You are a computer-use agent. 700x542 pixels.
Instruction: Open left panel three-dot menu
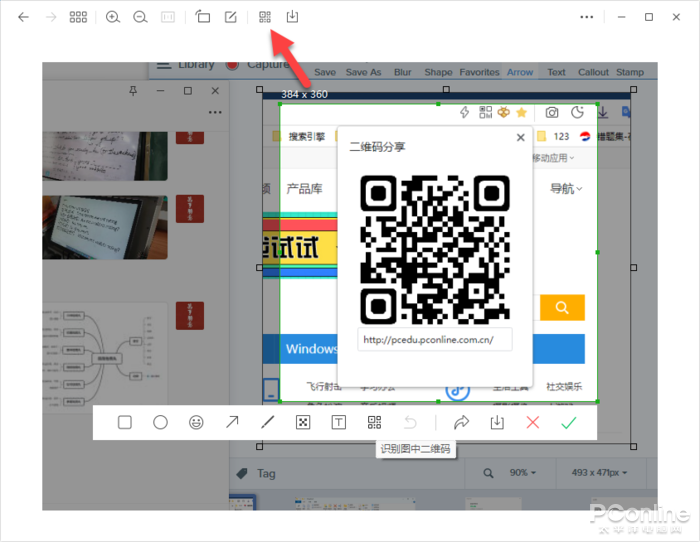click(x=215, y=112)
